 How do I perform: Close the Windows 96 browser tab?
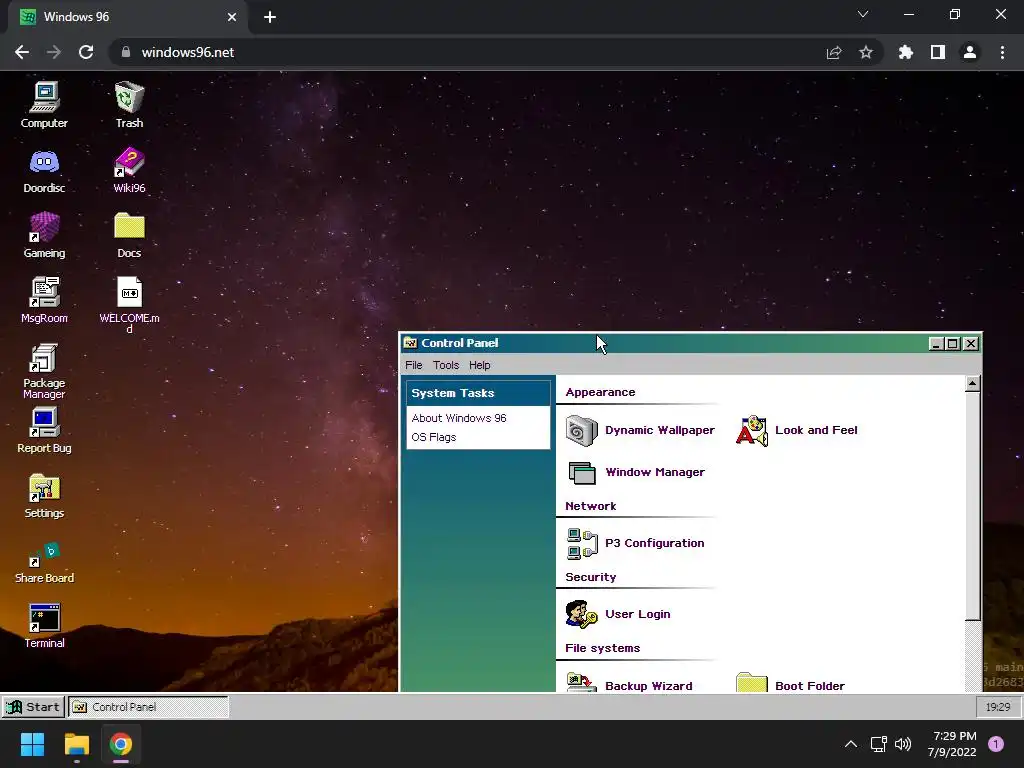[232, 17]
